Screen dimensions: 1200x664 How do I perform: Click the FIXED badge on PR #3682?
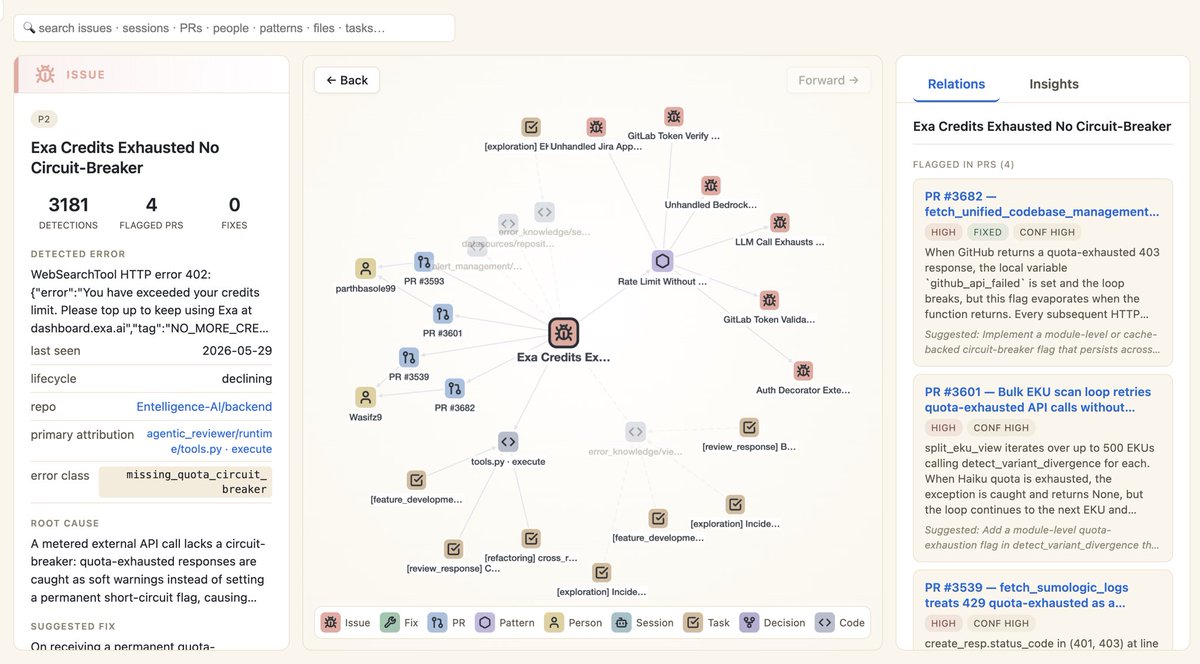click(x=986, y=232)
